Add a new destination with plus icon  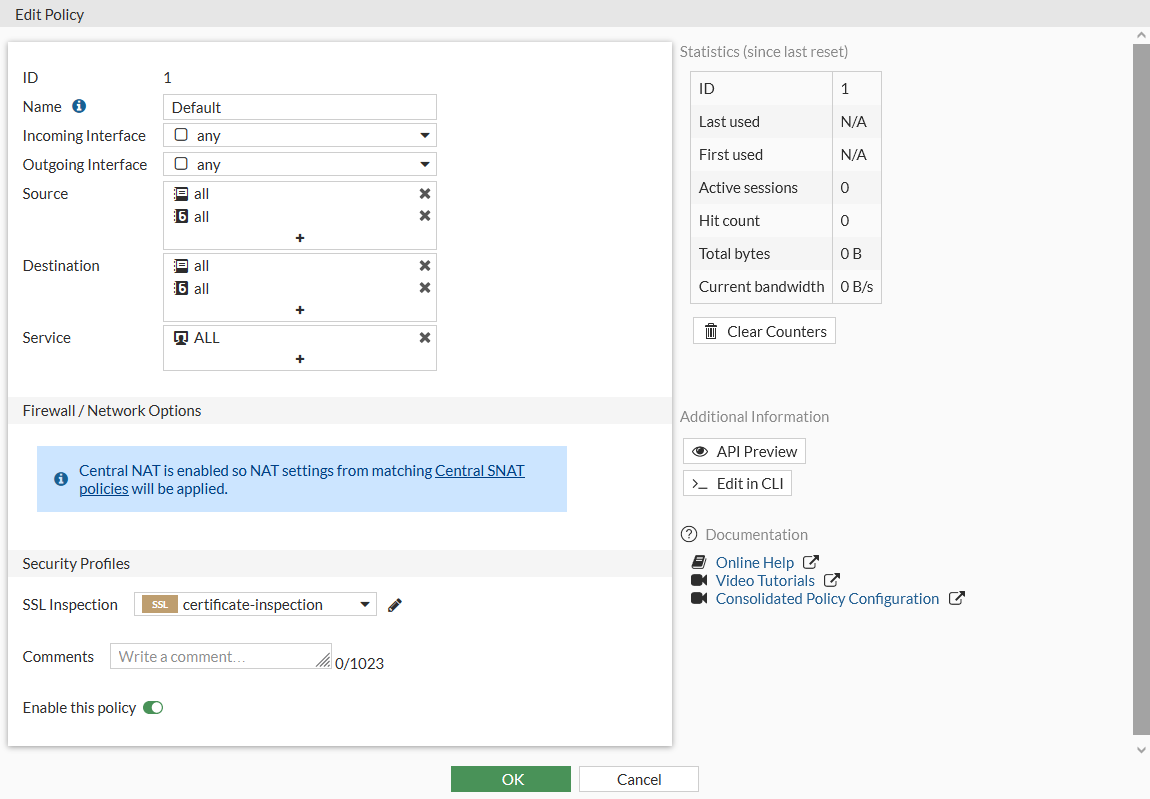click(300, 310)
